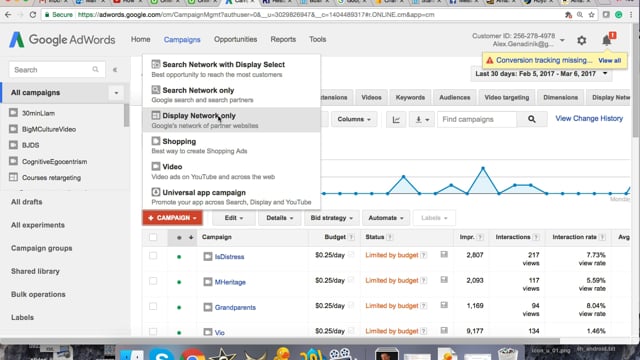Click the help icon next to Status
Viewport: 640px width, 360px height.
390,237
